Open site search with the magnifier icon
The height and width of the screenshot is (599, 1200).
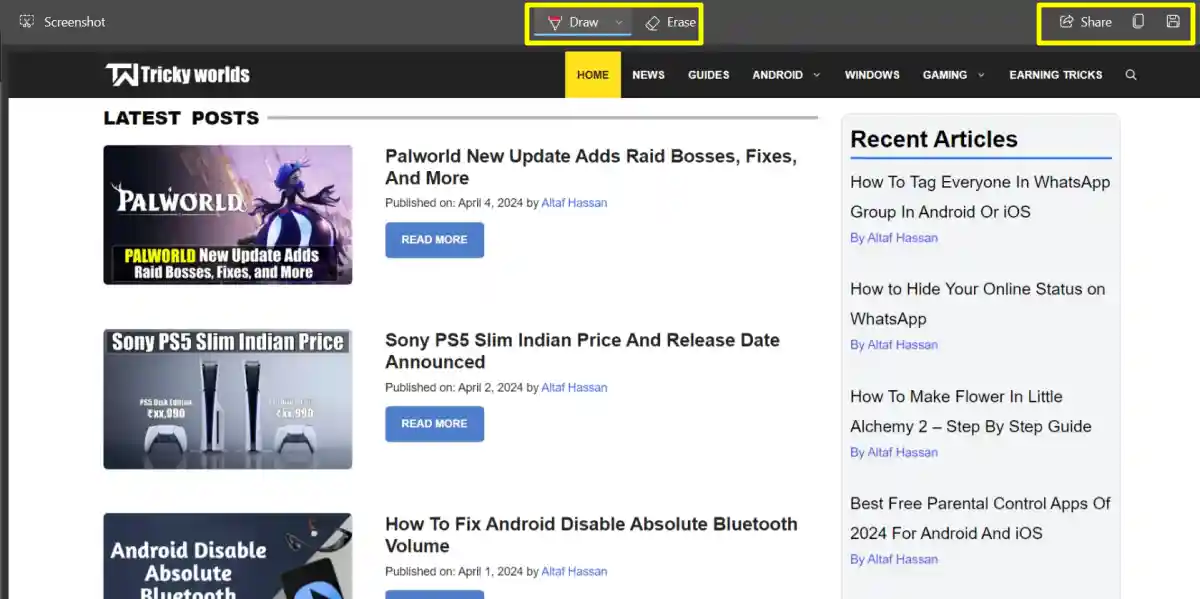[1131, 74]
